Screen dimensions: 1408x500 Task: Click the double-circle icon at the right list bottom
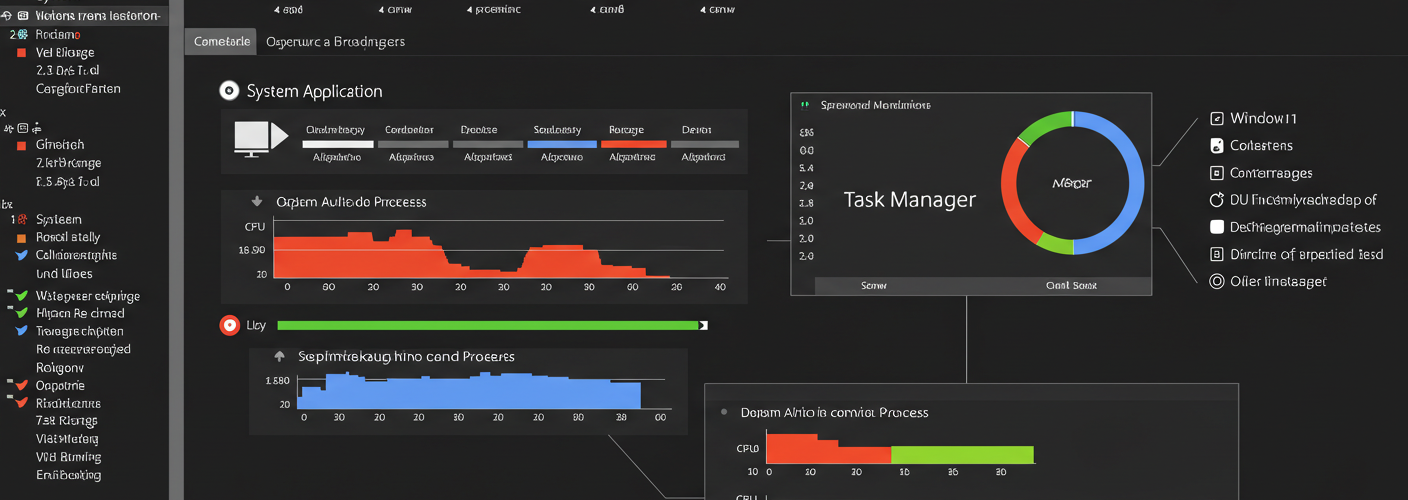[1217, 281]
